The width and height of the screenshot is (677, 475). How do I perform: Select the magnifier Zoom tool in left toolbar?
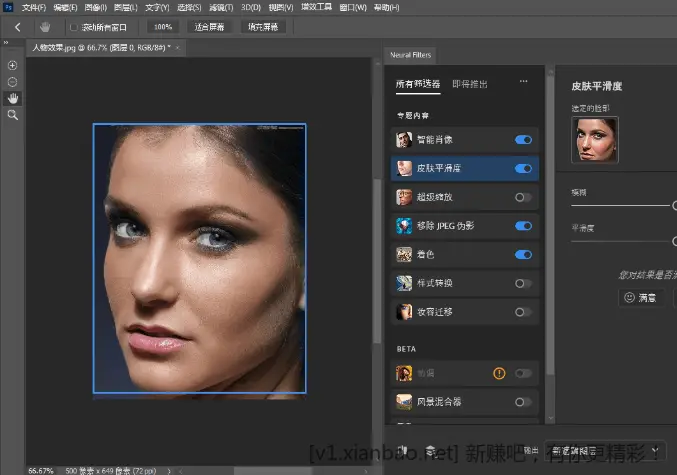click(x=13, y=115)
